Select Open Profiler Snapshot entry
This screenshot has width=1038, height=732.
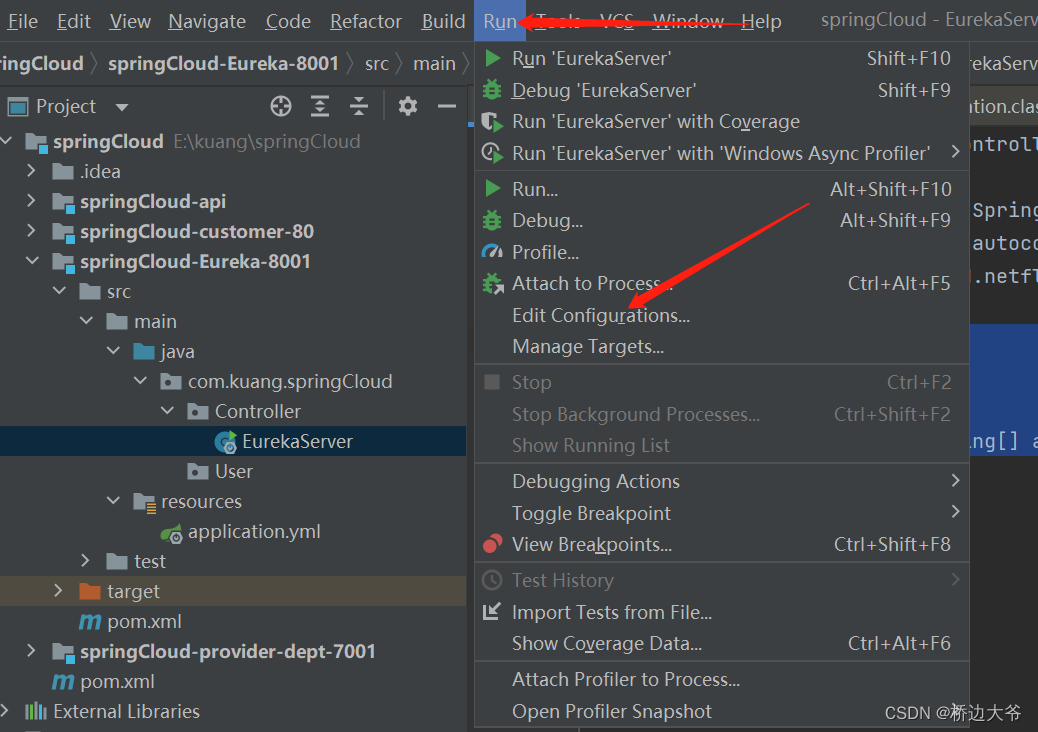[722, 711]
